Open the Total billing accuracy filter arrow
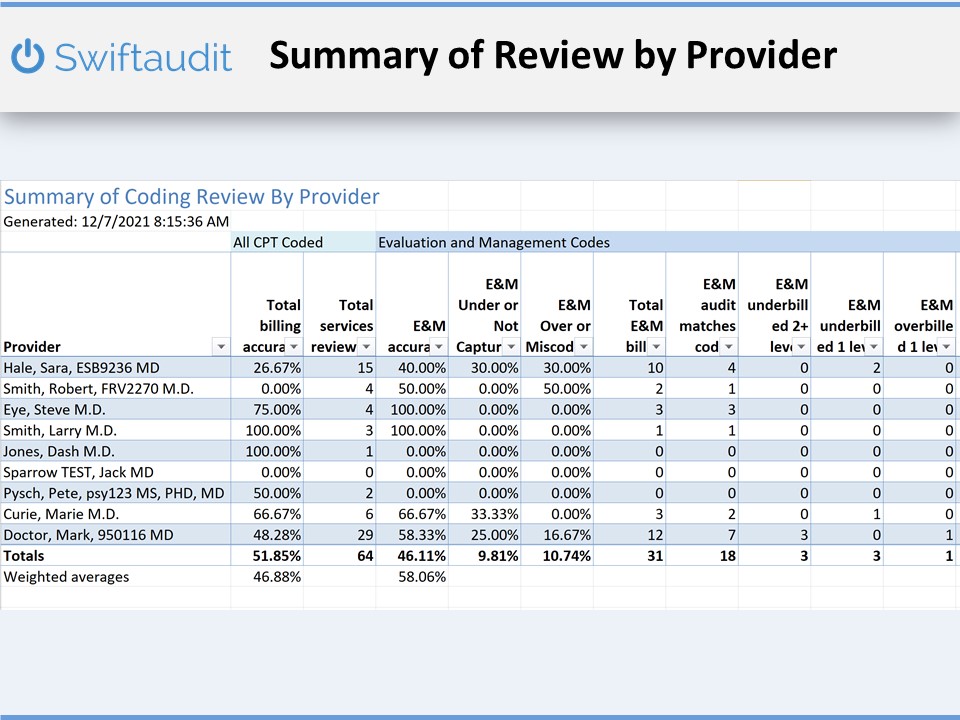The height and width of the screenshot is (720, 960). (x=292, y=346)
